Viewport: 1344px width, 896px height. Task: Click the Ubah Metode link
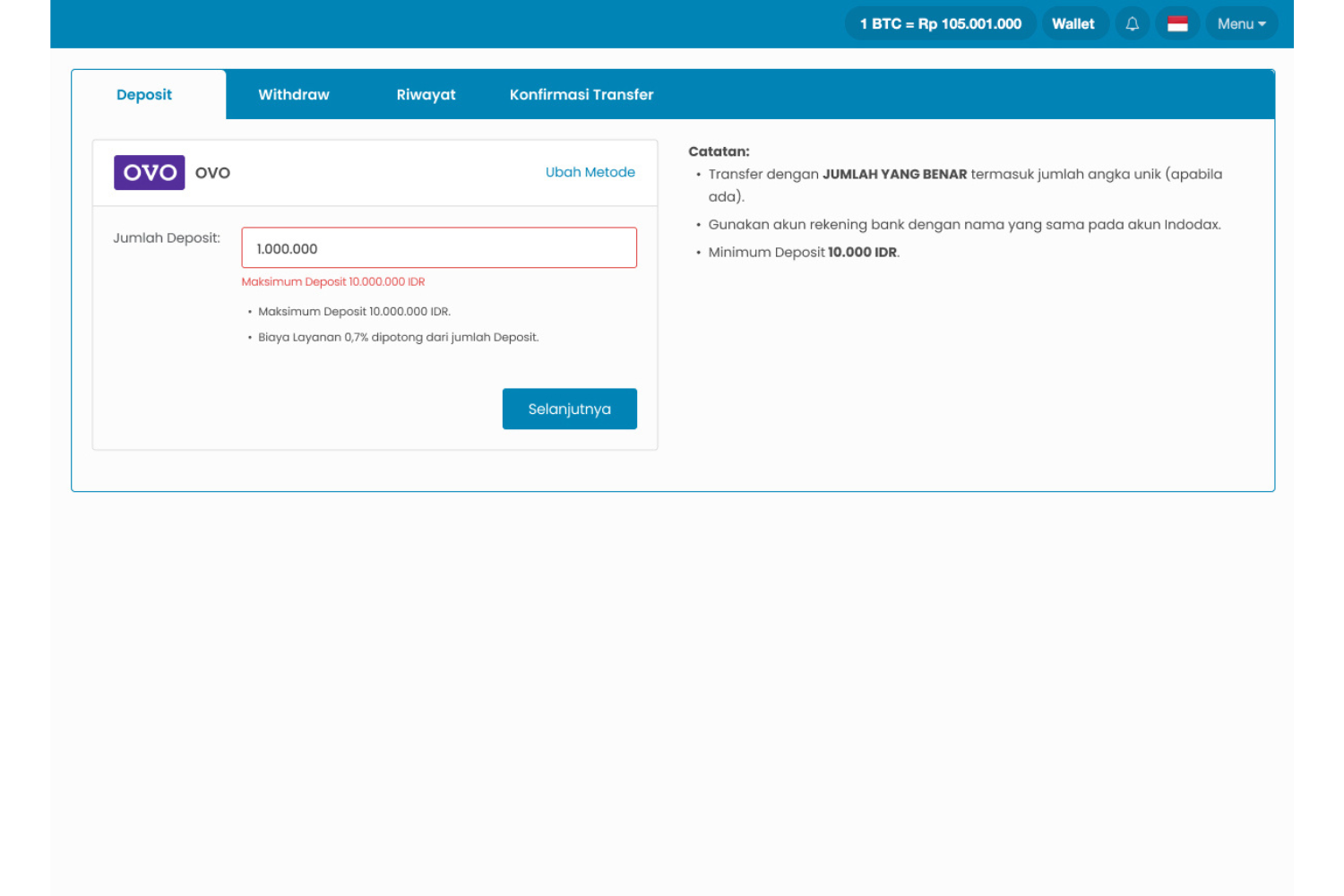[x=590, y=172]
